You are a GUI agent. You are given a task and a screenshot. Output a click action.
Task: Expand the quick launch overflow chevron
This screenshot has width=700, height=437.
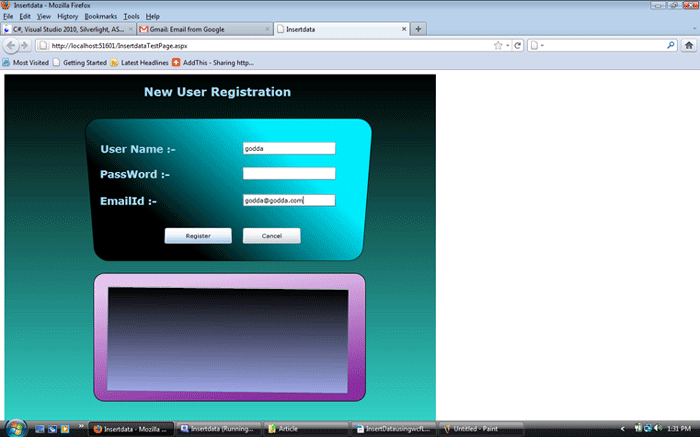click(x=81, y=425)
